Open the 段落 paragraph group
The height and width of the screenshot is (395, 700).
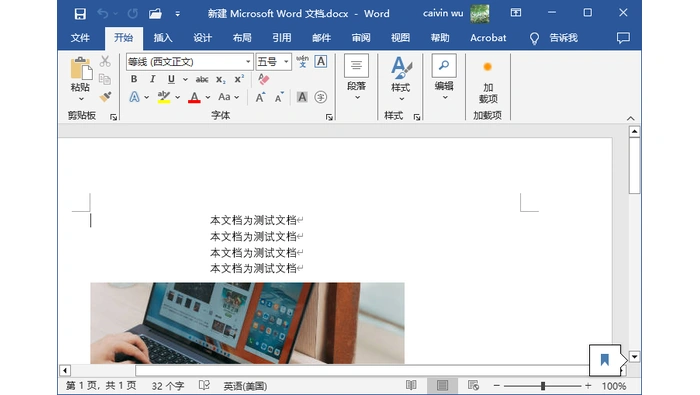356,77
